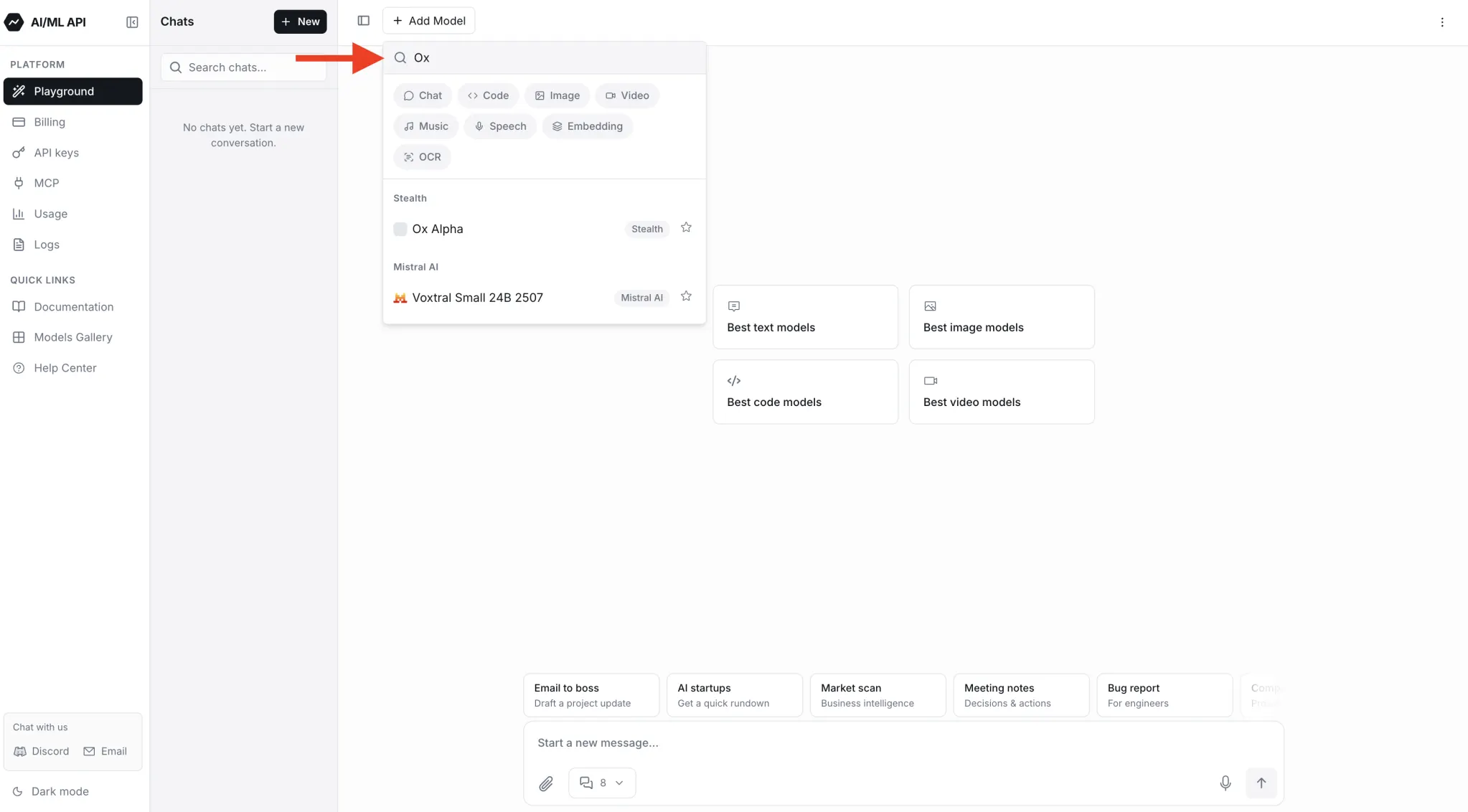
Task: Click the Mistral logo beside Voxtral
Action: [400, 298]
